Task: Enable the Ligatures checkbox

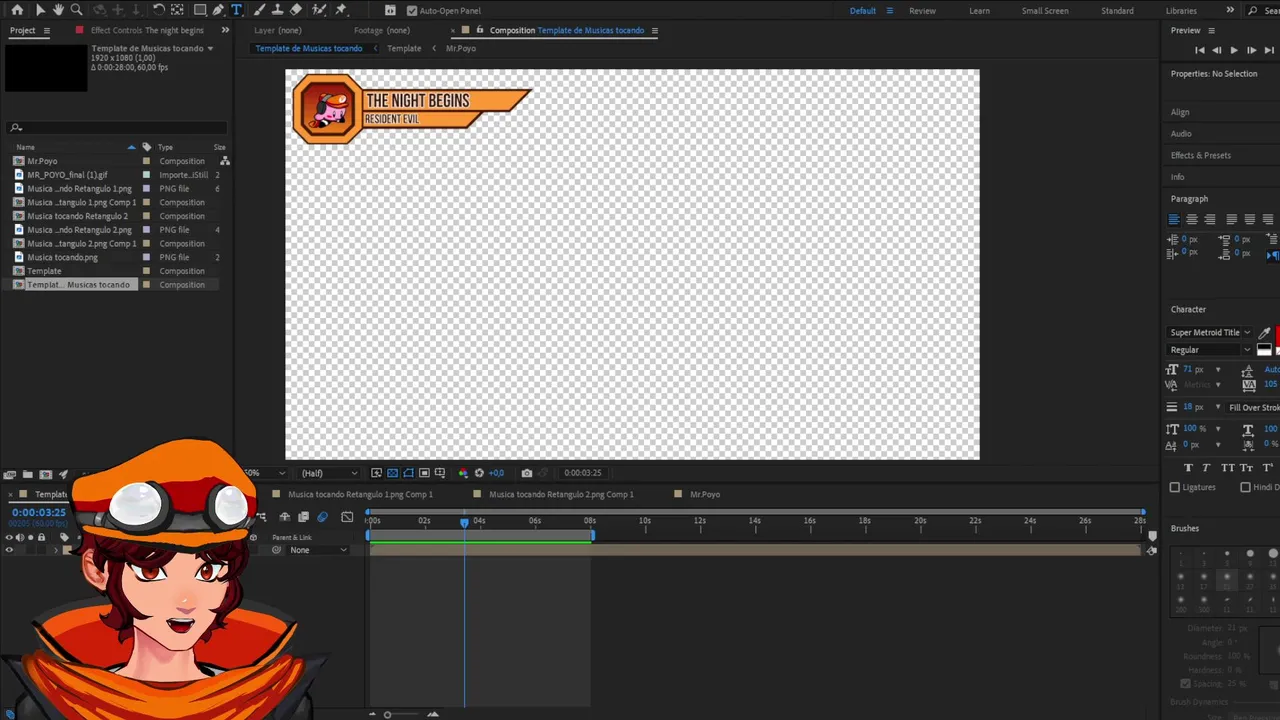Action: tap(1175, 487)
